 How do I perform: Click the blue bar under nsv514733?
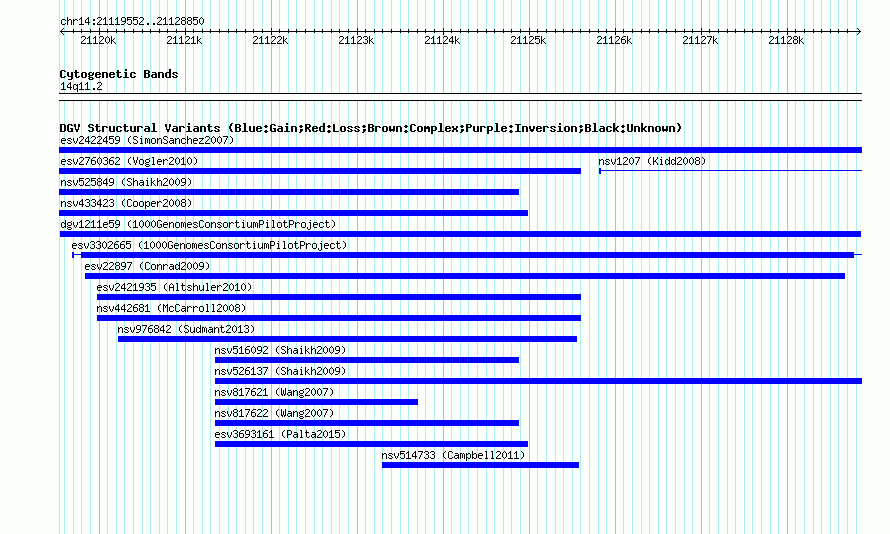tap(481, 465)
